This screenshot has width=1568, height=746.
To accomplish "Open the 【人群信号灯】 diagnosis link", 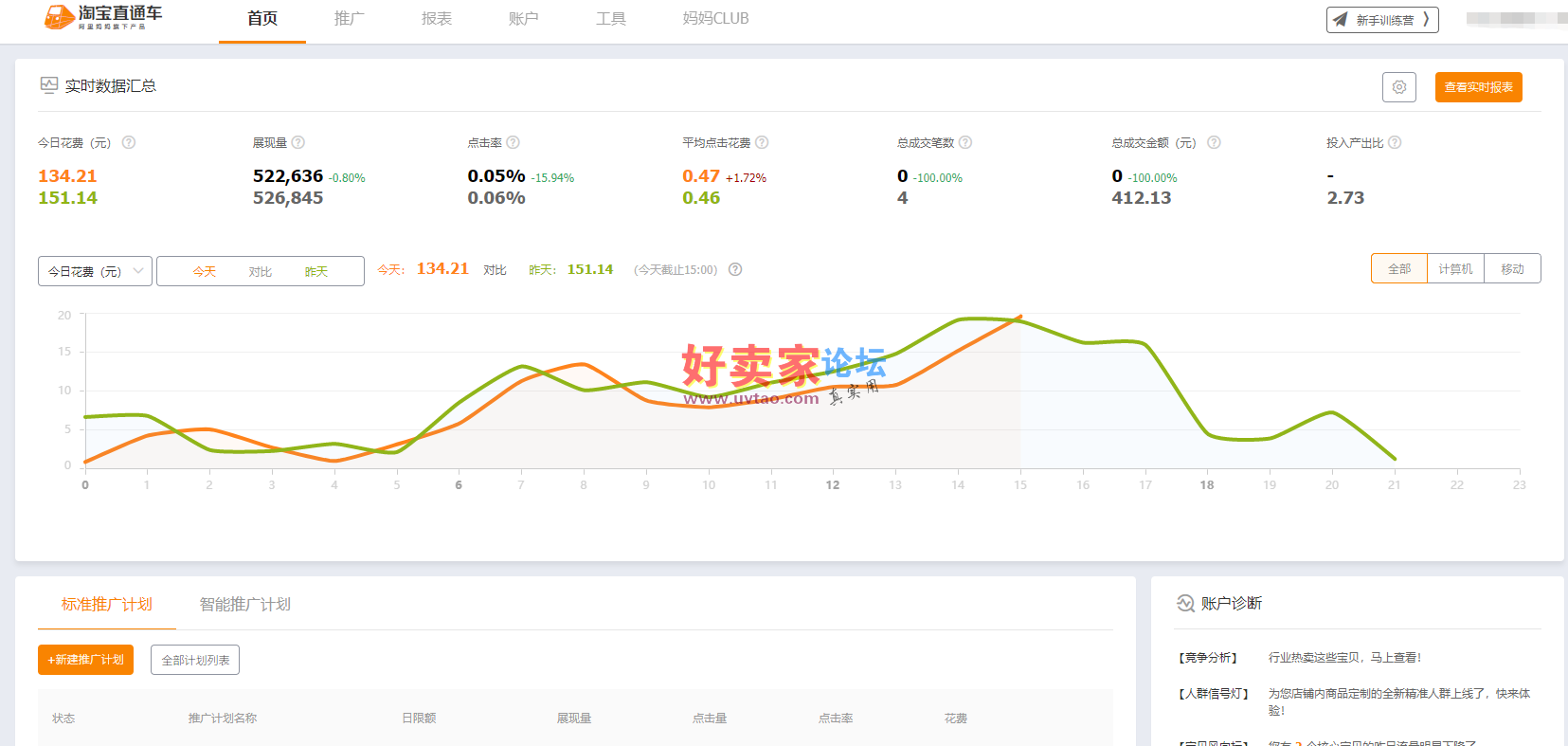I will (x=1214, y=693).
